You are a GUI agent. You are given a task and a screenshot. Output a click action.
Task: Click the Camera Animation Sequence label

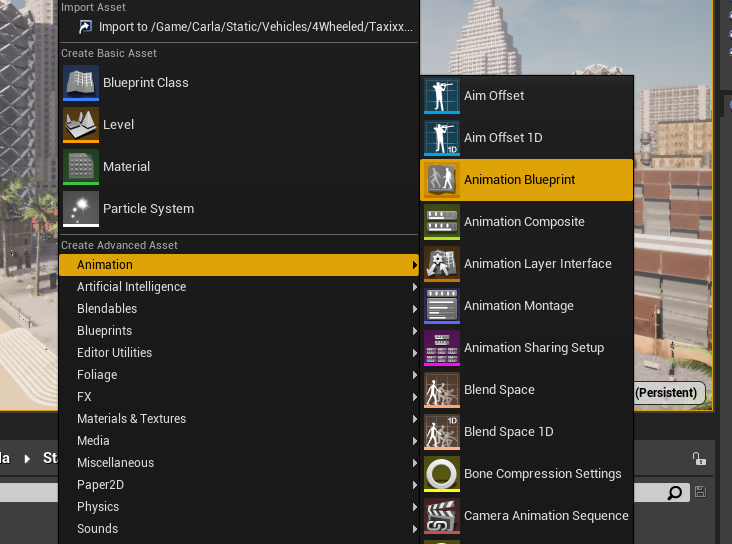(x=546, y=516)
